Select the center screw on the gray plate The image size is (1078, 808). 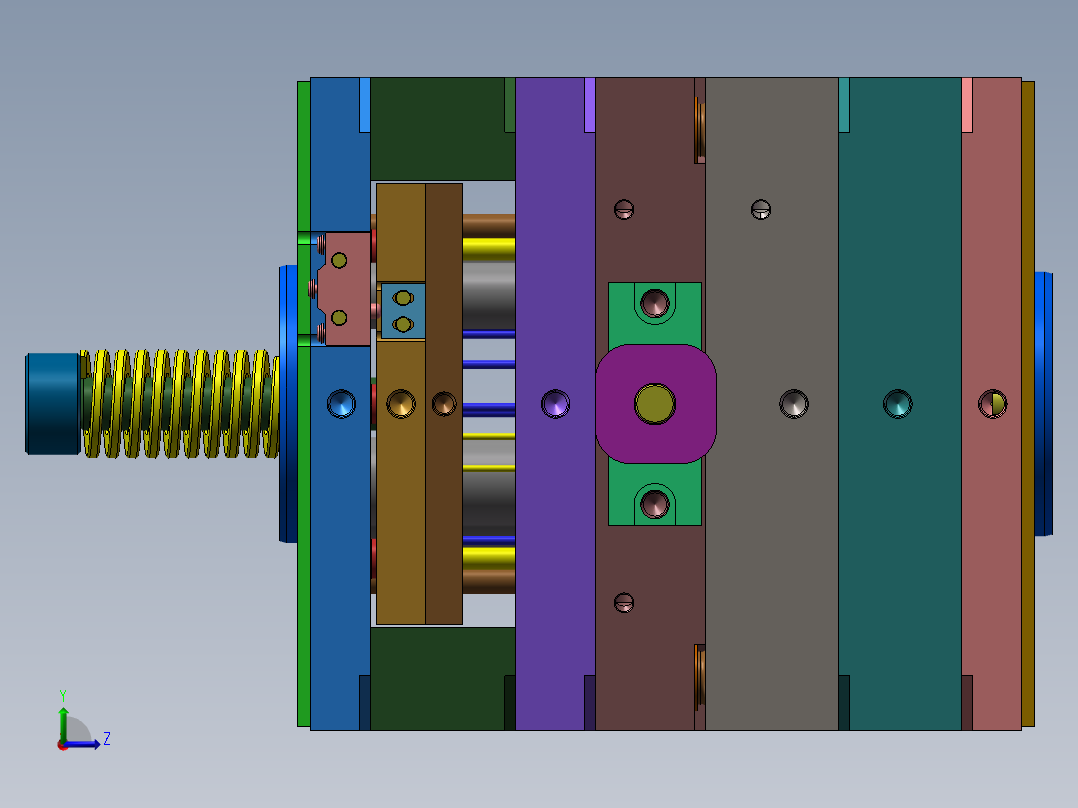(x=793, y=404)
